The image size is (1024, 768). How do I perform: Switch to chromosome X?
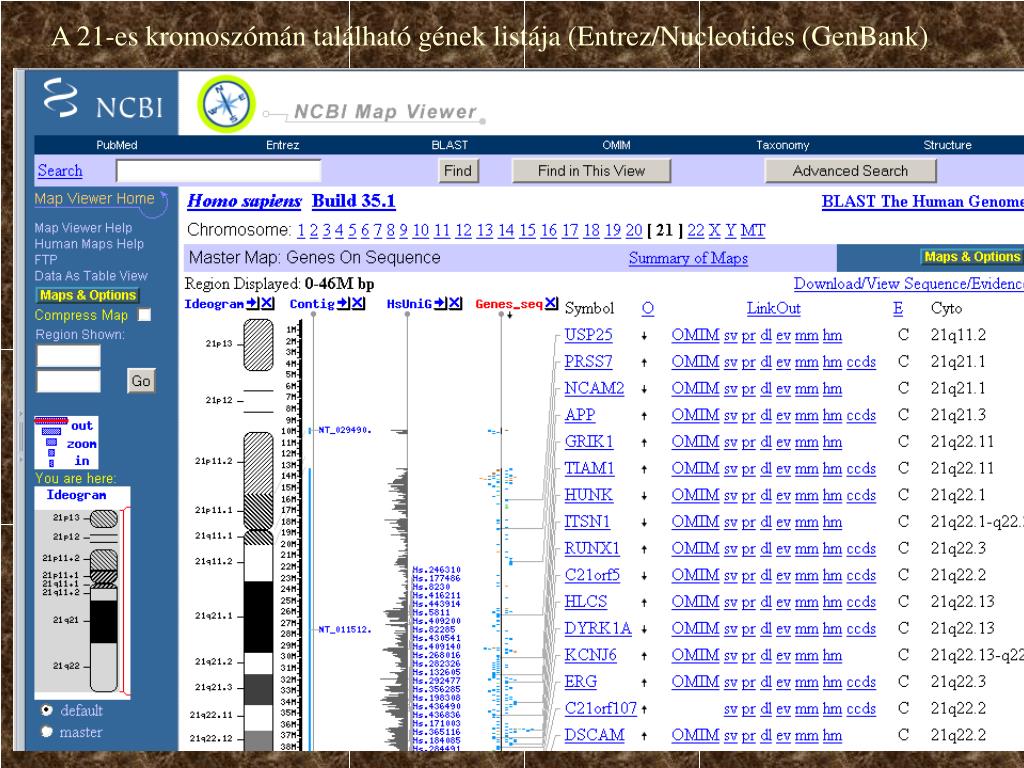[x=714, y=231]
